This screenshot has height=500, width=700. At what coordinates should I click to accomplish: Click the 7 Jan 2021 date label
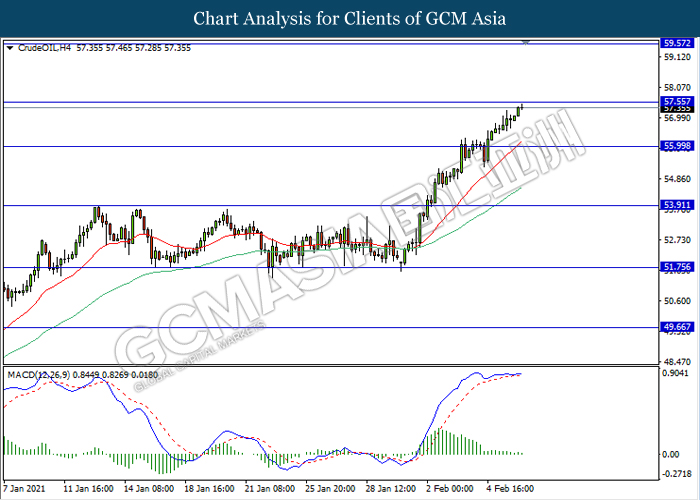[x=24, y=489]
